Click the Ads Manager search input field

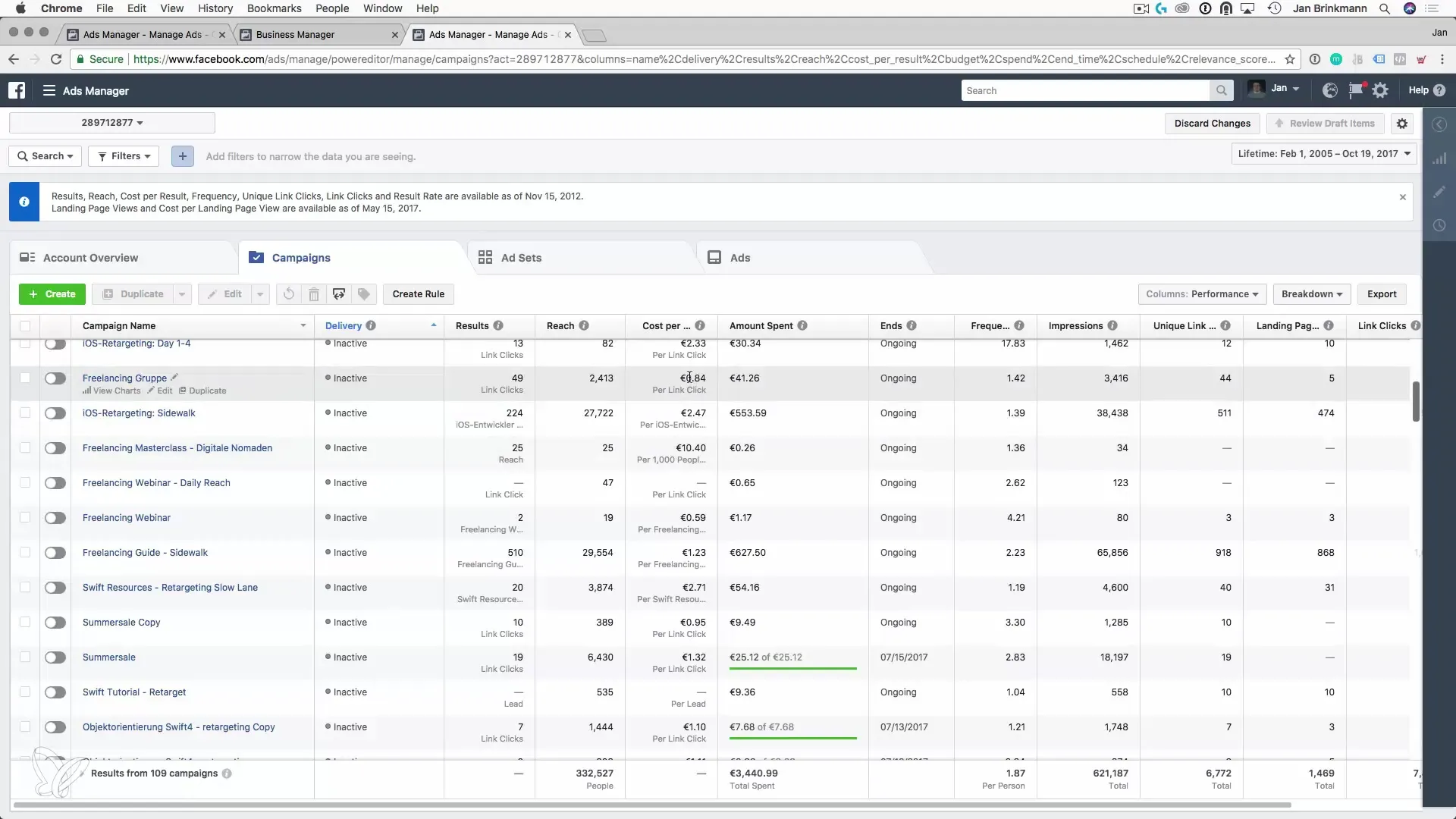(x=1086, y=90)
